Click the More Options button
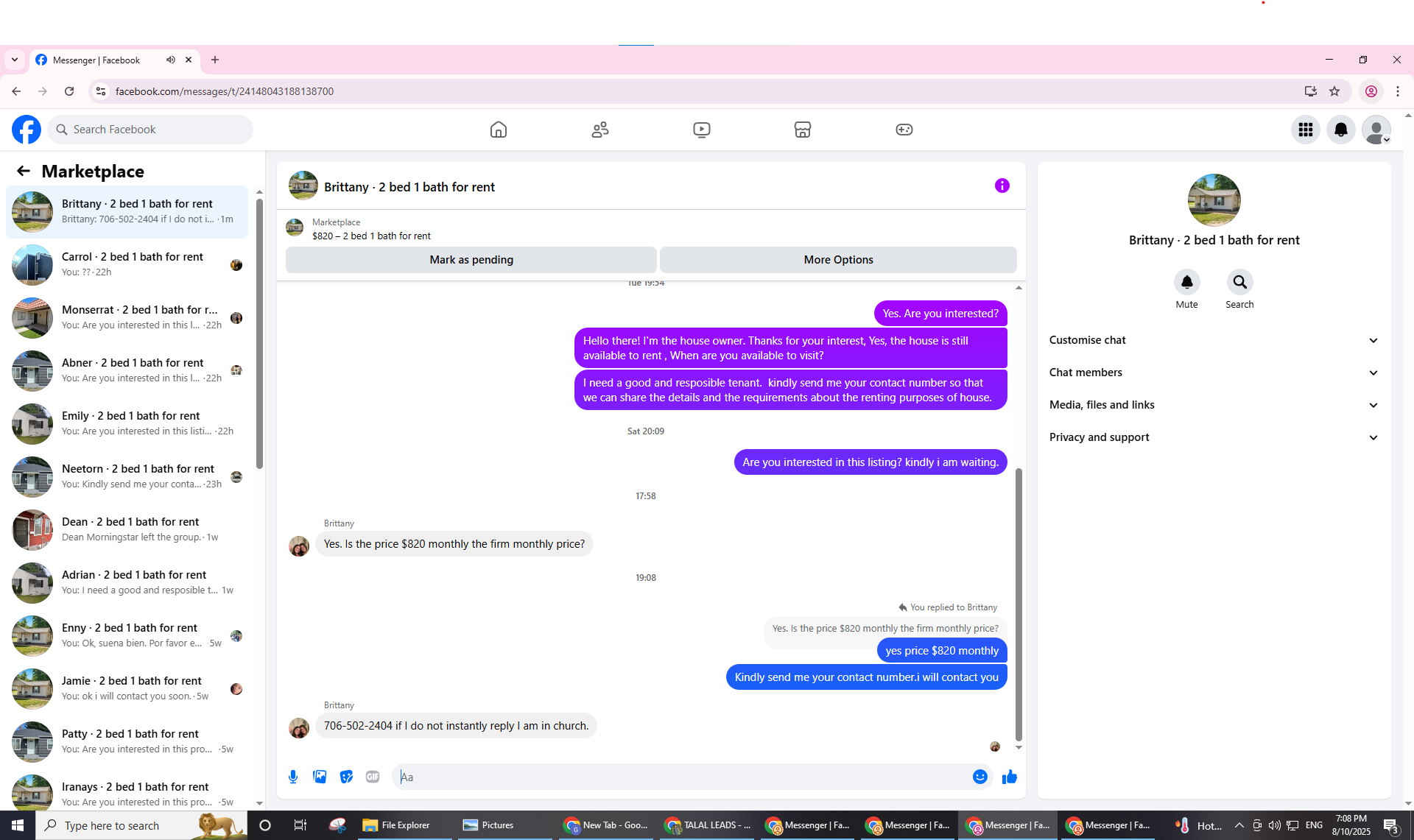This screenshot has width=1414, height=840. point(838,260)
